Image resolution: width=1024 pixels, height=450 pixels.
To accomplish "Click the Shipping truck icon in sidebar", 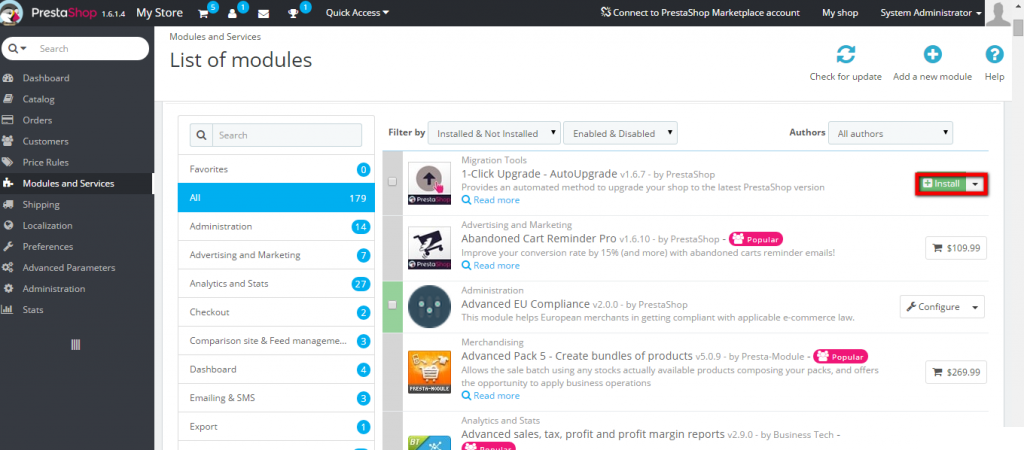I will click(x=8, y=204).
